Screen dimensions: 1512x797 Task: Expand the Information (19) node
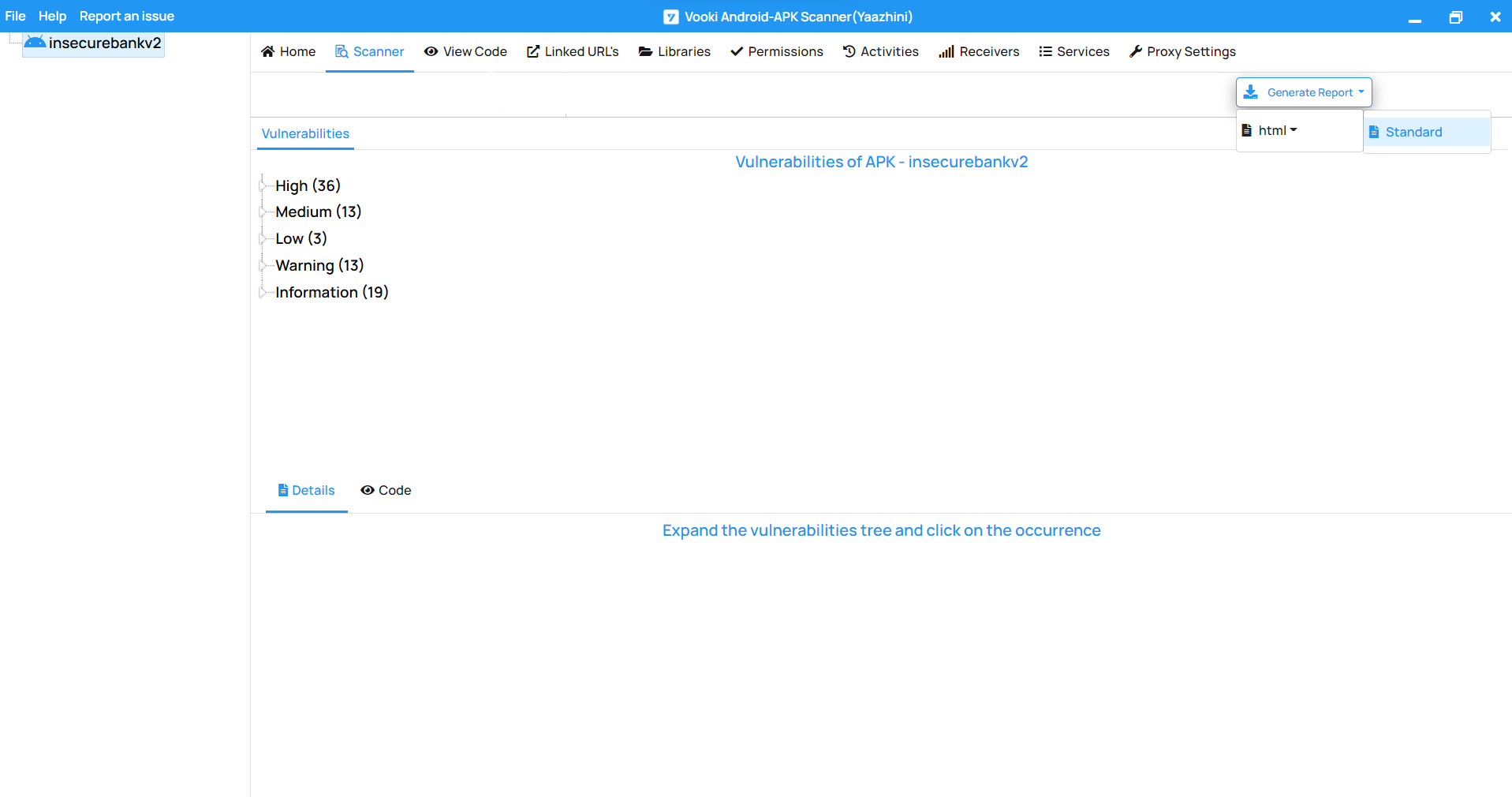263,292
